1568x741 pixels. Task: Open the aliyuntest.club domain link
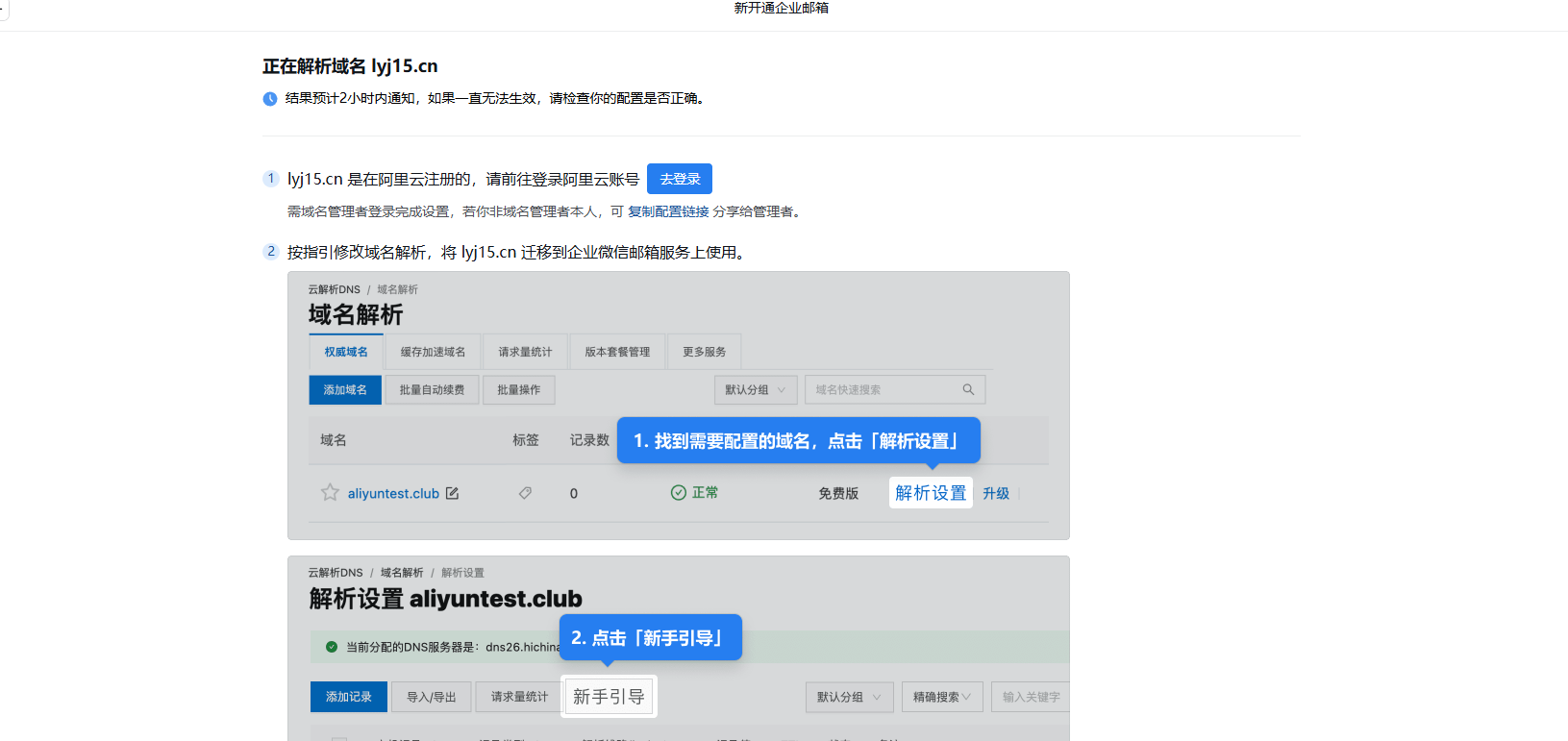(393, 493)
